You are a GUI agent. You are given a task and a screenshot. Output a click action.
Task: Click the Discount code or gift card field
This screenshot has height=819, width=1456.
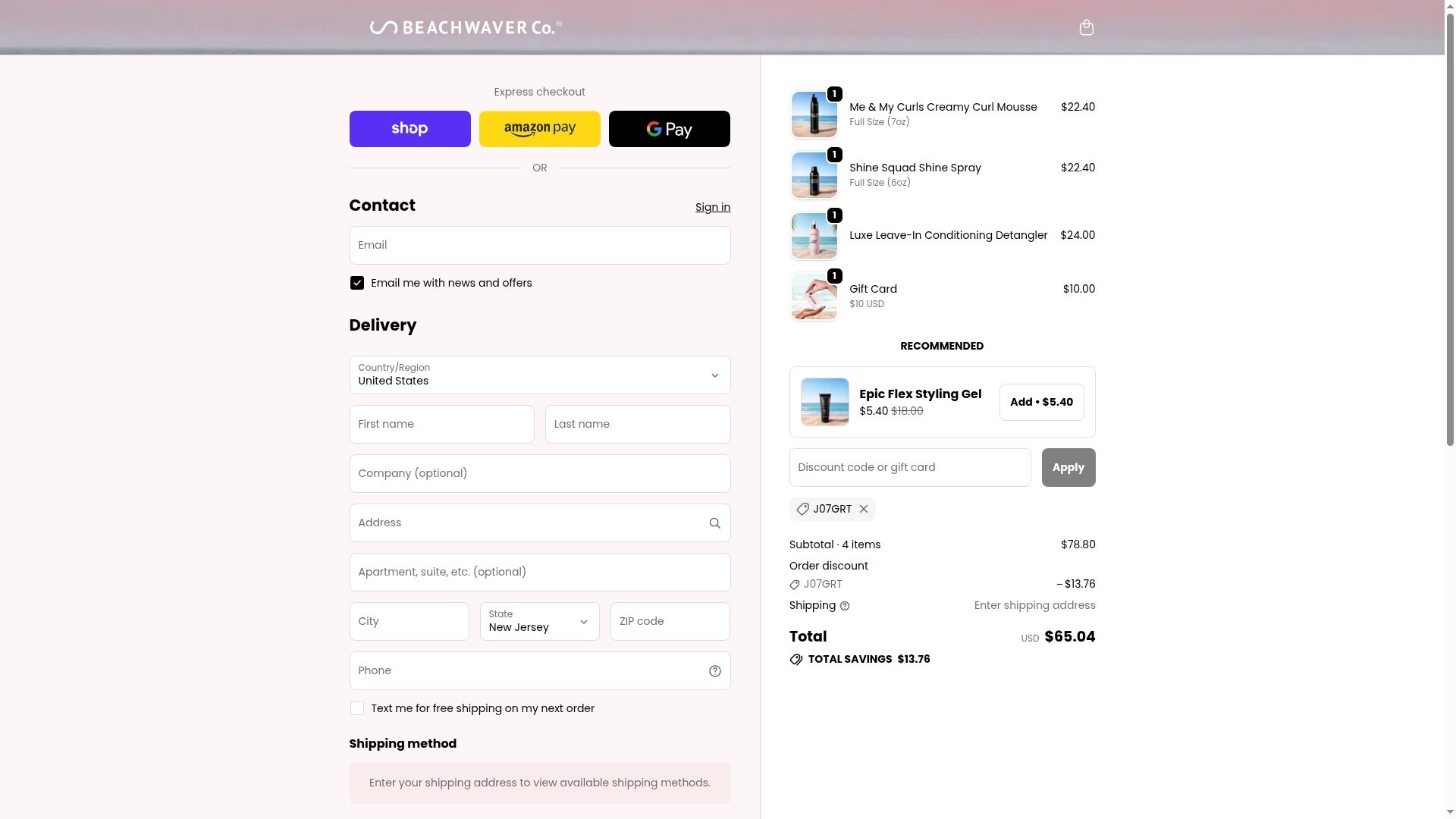click(x=909, y=467)
